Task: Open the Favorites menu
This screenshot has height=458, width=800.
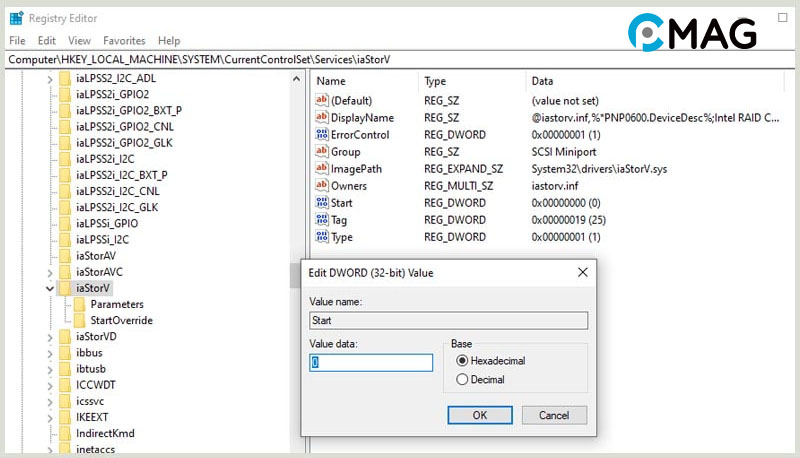Action: tap(124, 41)
